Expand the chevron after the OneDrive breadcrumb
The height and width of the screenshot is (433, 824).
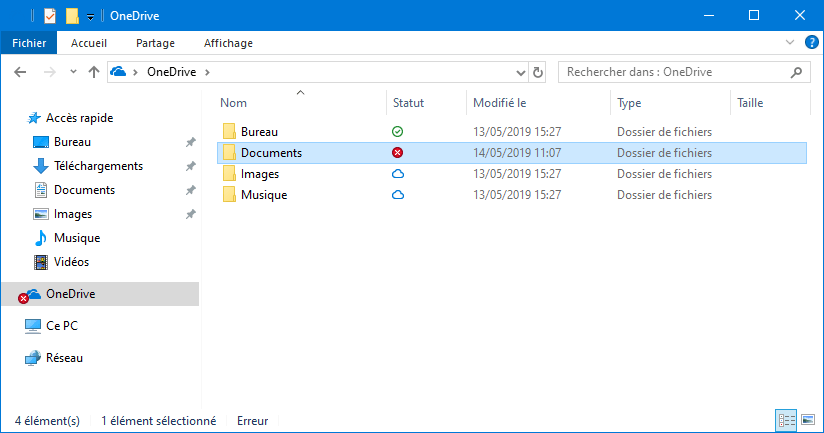(x=207, y=72)
